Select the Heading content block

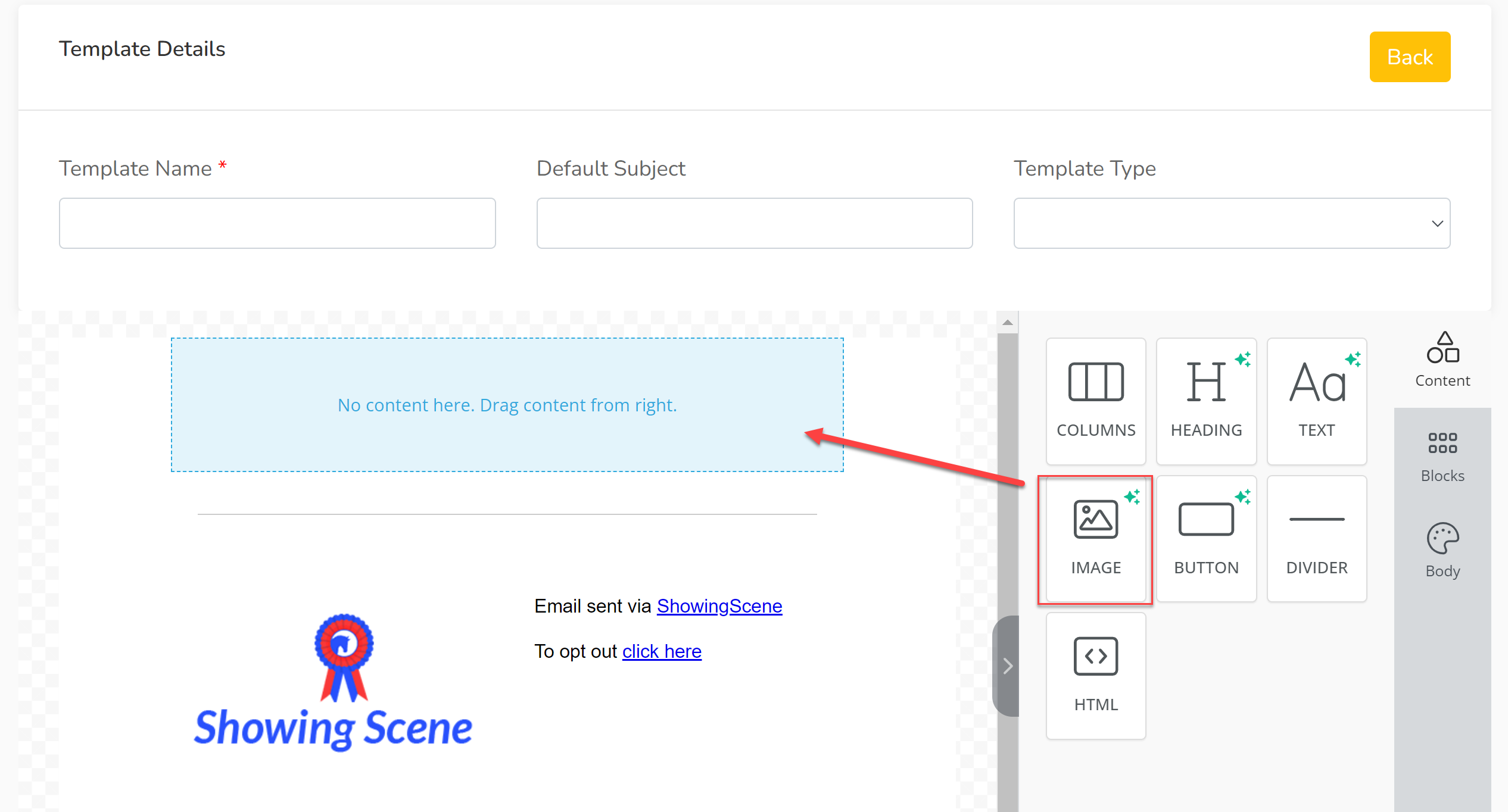coord(1206,401)
